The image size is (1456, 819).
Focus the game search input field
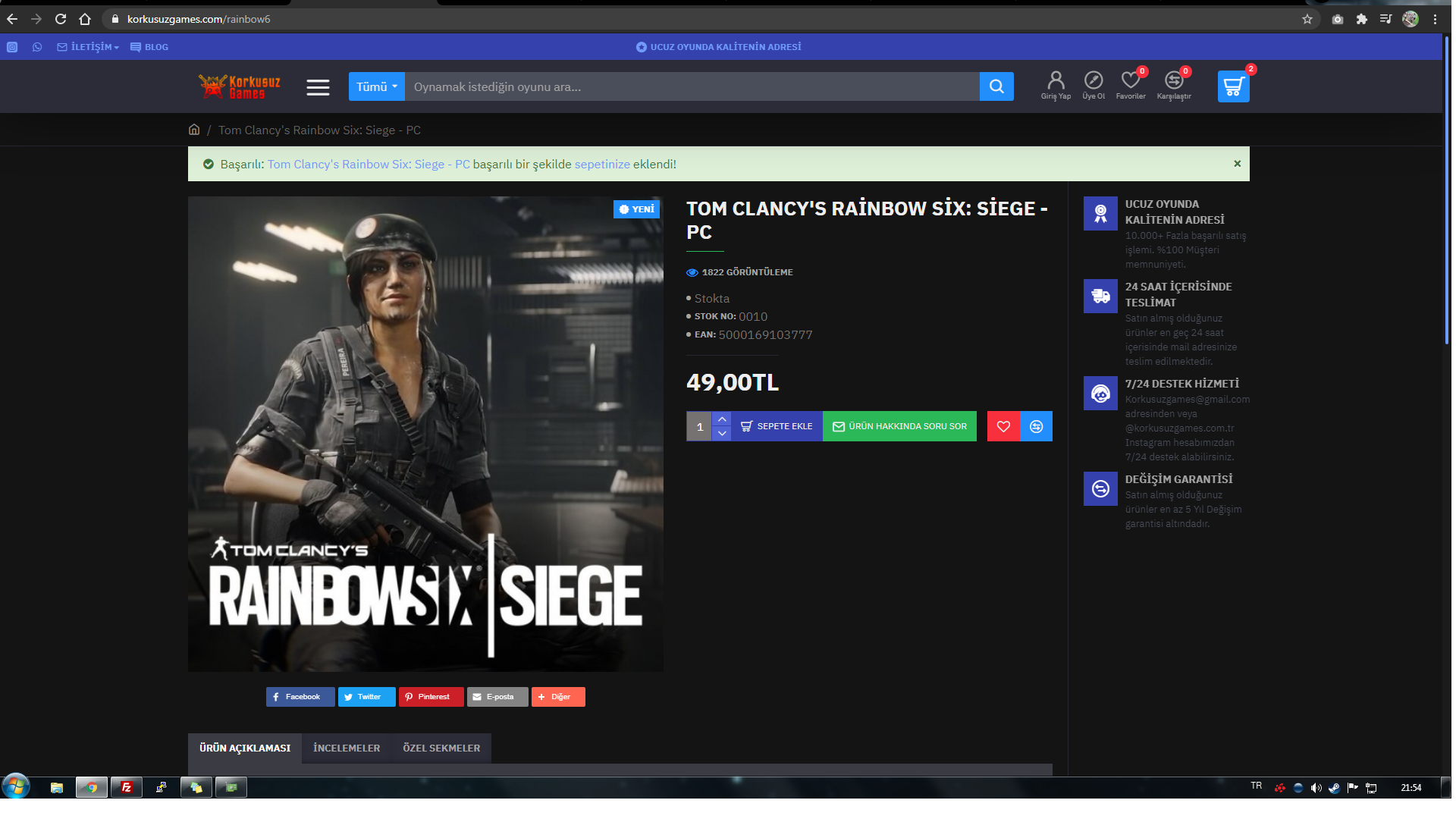[x=692, y=86]
